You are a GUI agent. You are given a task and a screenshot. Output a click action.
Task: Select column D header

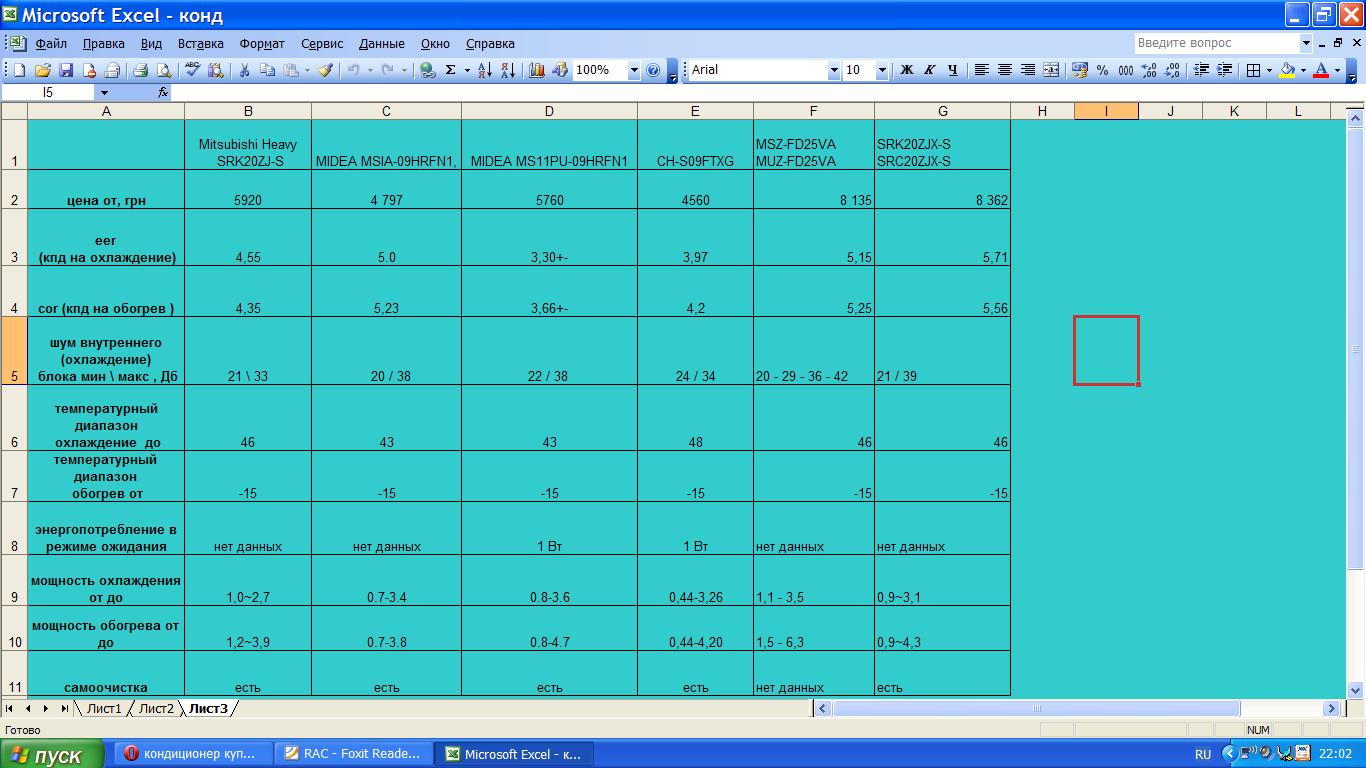pos(549,111)
